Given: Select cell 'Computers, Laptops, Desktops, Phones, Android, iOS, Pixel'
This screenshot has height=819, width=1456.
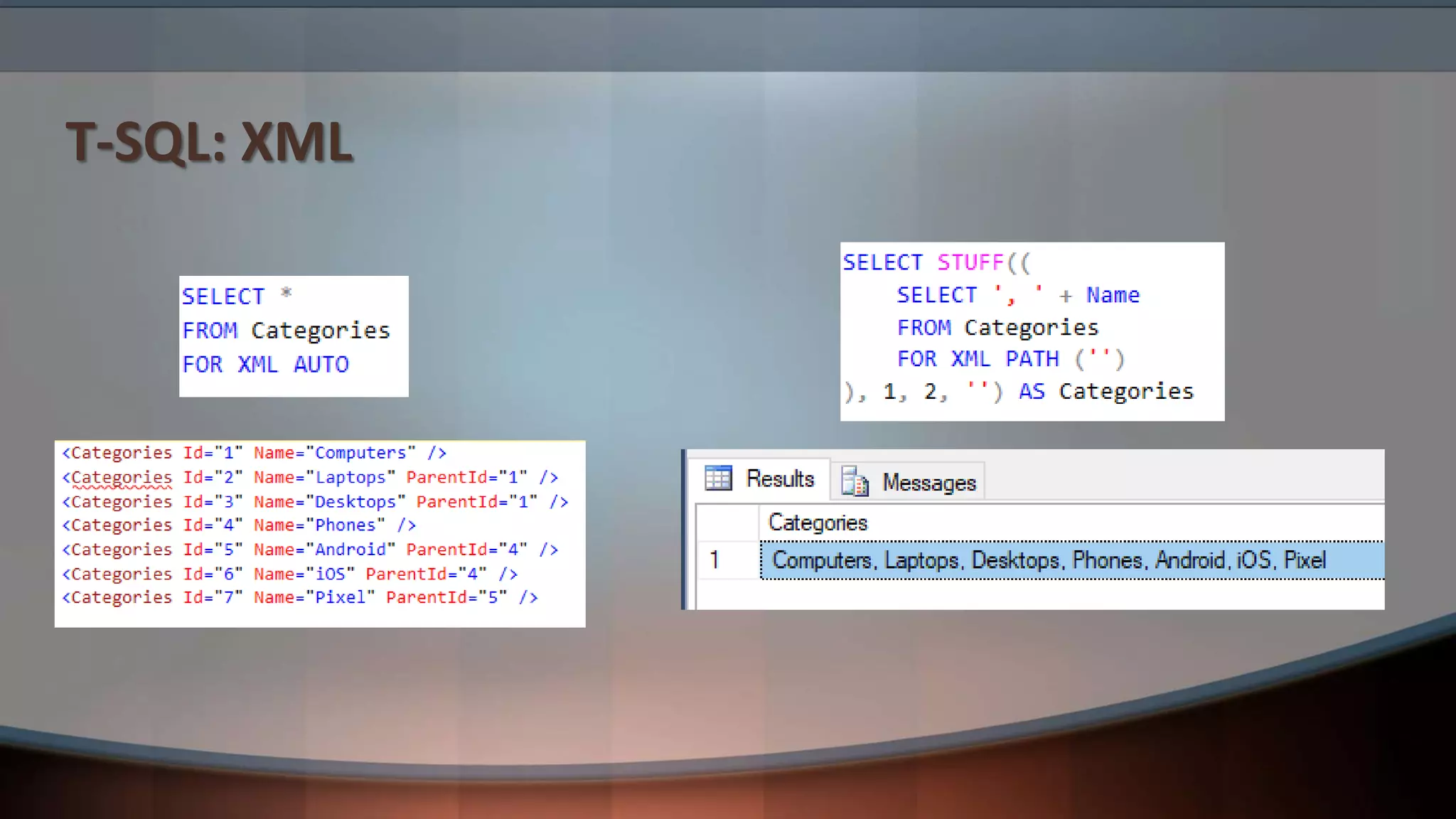Looking at the screenshot, I should point(1072,560).
